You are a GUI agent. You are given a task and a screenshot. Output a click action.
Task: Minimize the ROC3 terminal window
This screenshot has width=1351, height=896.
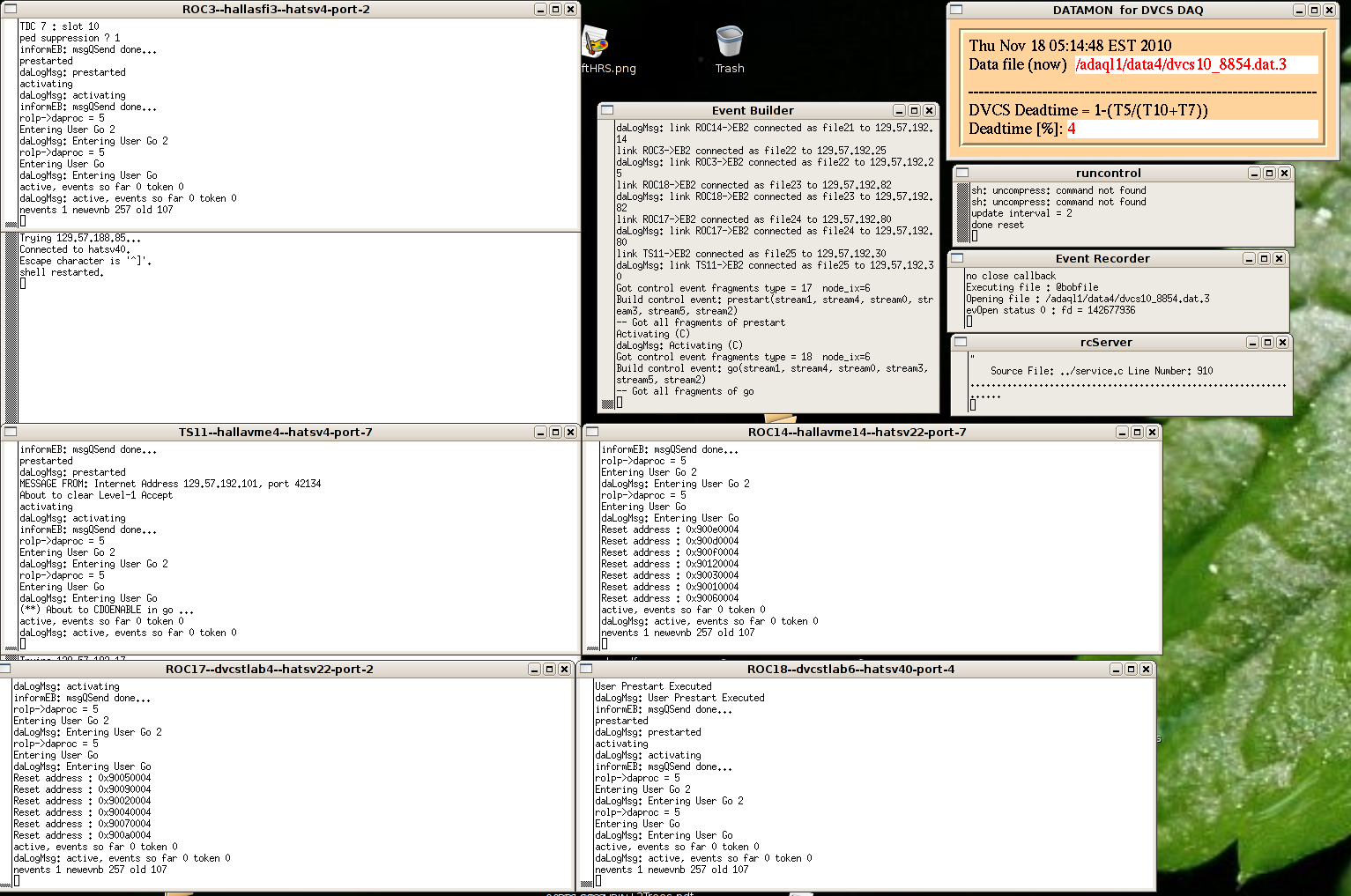point(540,10)
